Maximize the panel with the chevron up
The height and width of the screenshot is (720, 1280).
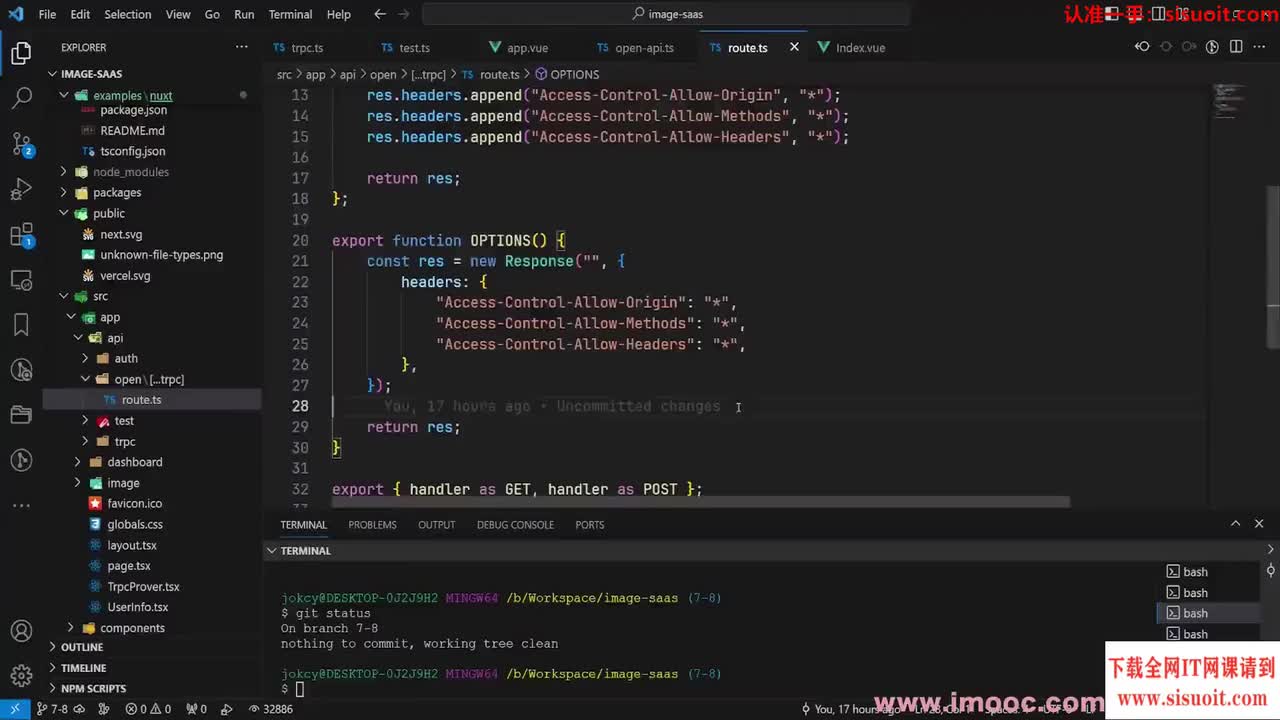(x=1235, y=524)
